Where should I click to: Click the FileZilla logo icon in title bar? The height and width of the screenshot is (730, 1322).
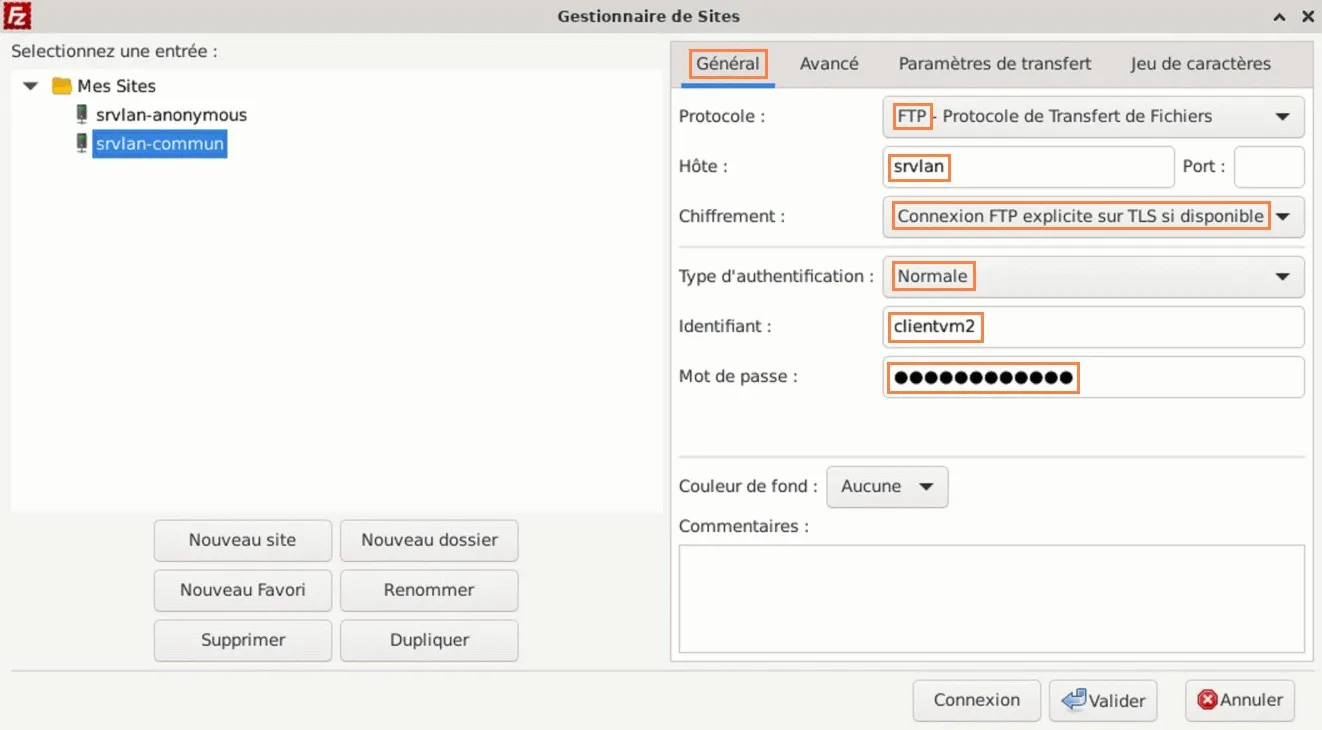[17, 15]
